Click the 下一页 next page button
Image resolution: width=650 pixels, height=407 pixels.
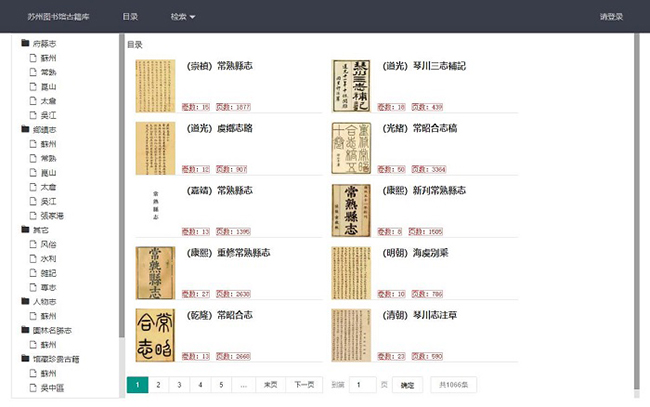[302, 384]
